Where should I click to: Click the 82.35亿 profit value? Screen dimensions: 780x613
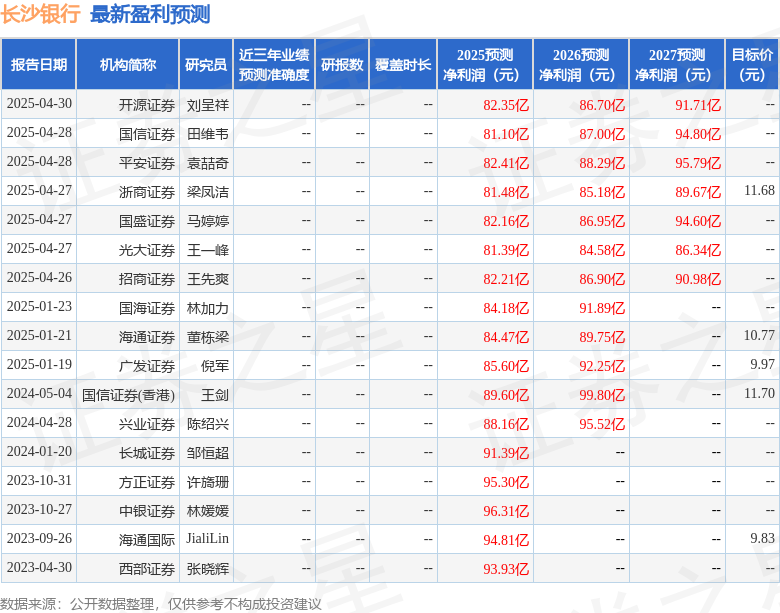(506, 105)
